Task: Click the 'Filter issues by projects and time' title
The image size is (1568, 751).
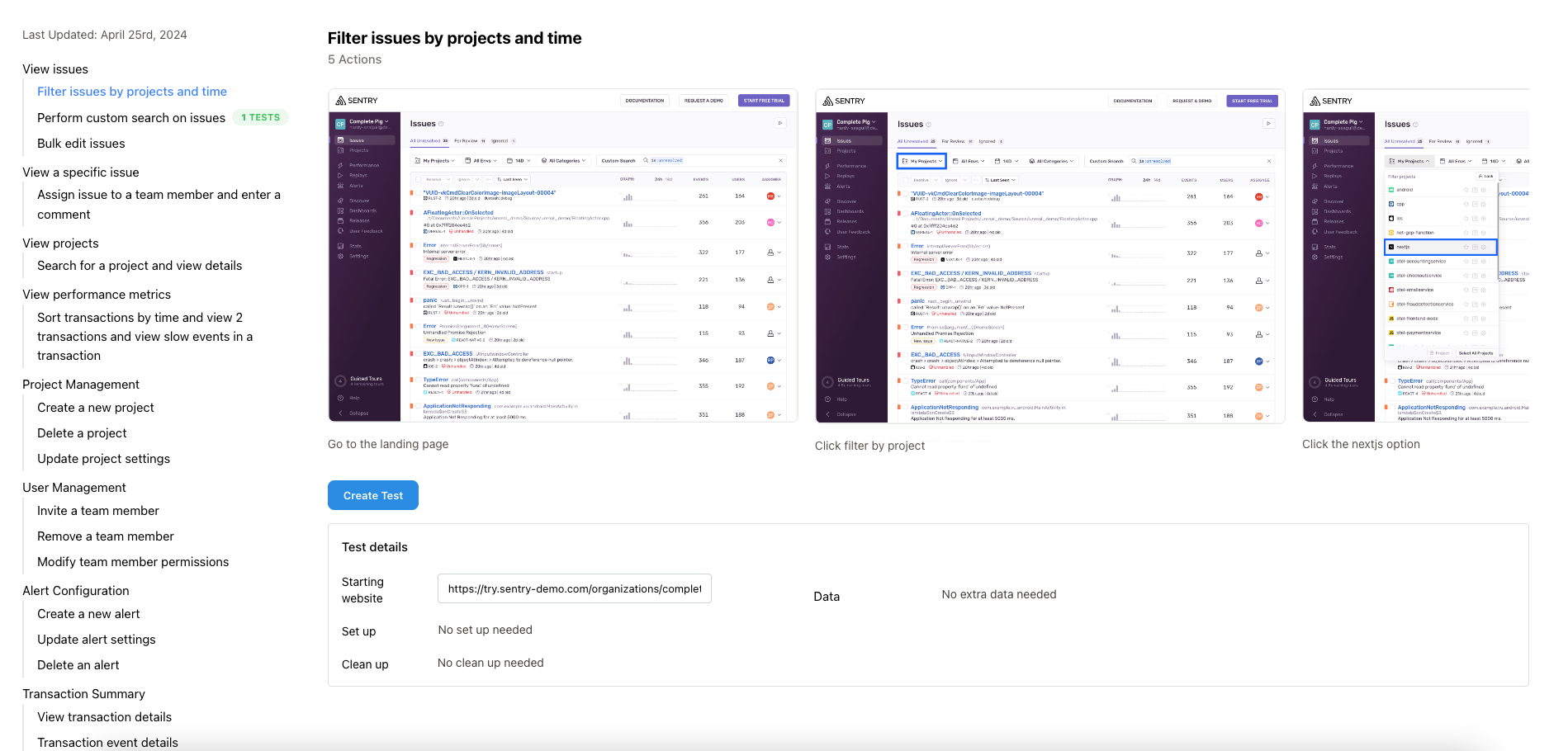Action: point(455,38)
